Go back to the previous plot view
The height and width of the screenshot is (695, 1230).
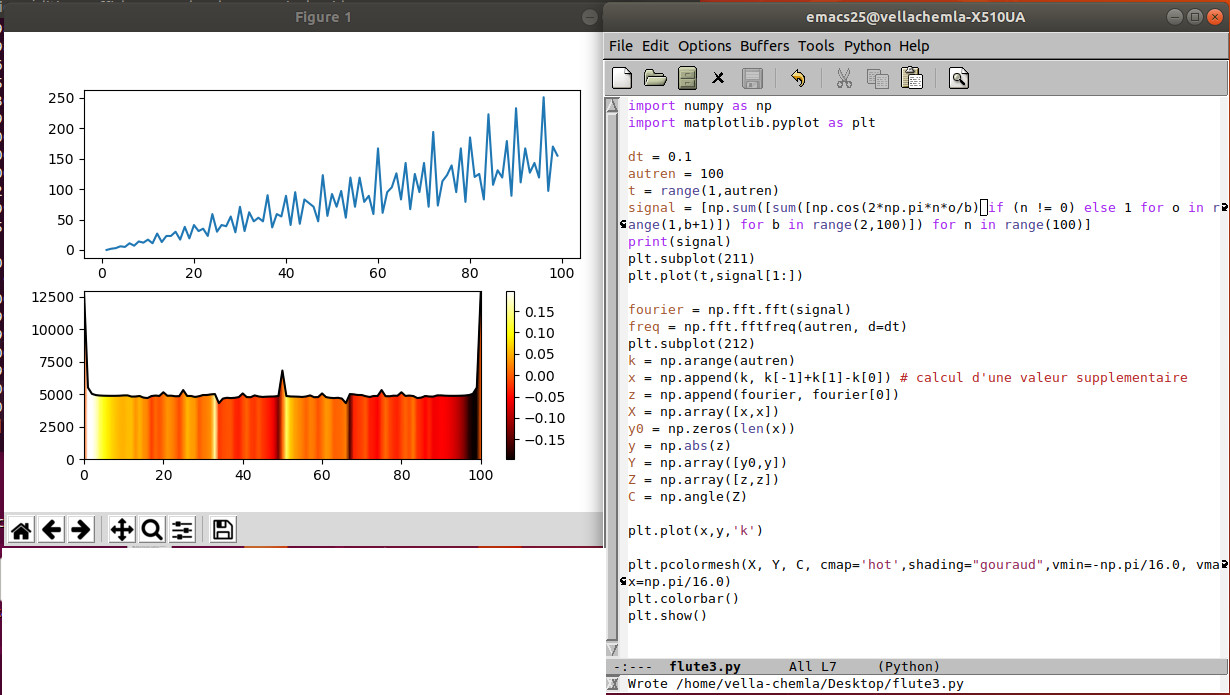50,530
